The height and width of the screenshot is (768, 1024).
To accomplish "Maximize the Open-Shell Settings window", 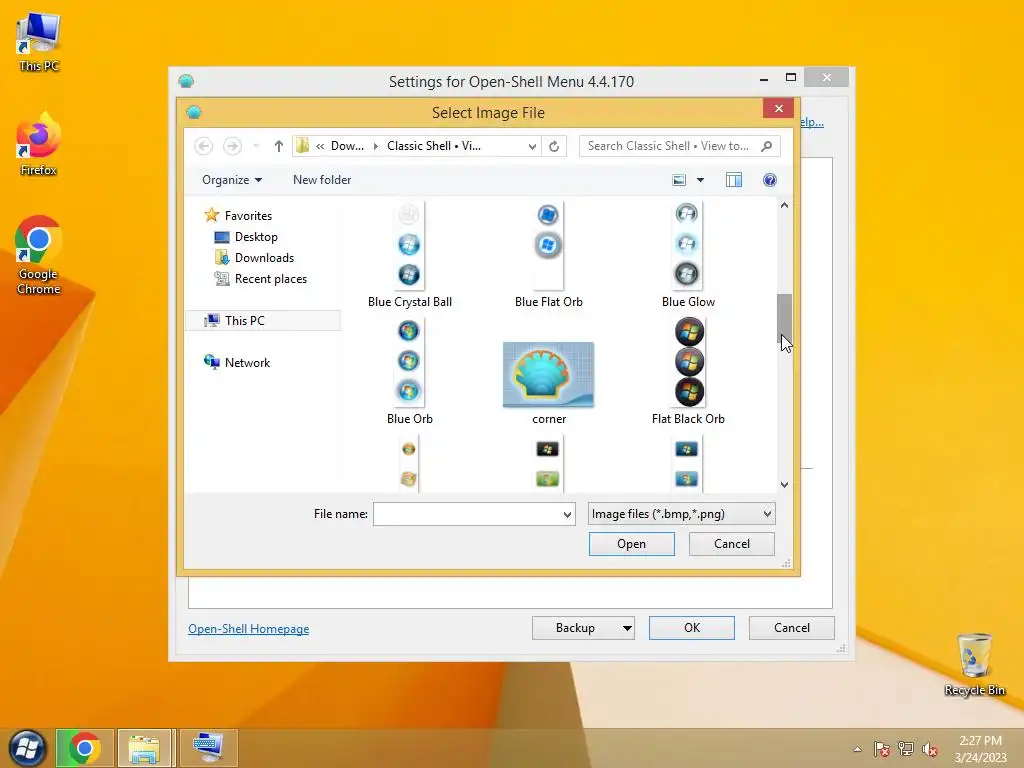I will pos(791,78).
